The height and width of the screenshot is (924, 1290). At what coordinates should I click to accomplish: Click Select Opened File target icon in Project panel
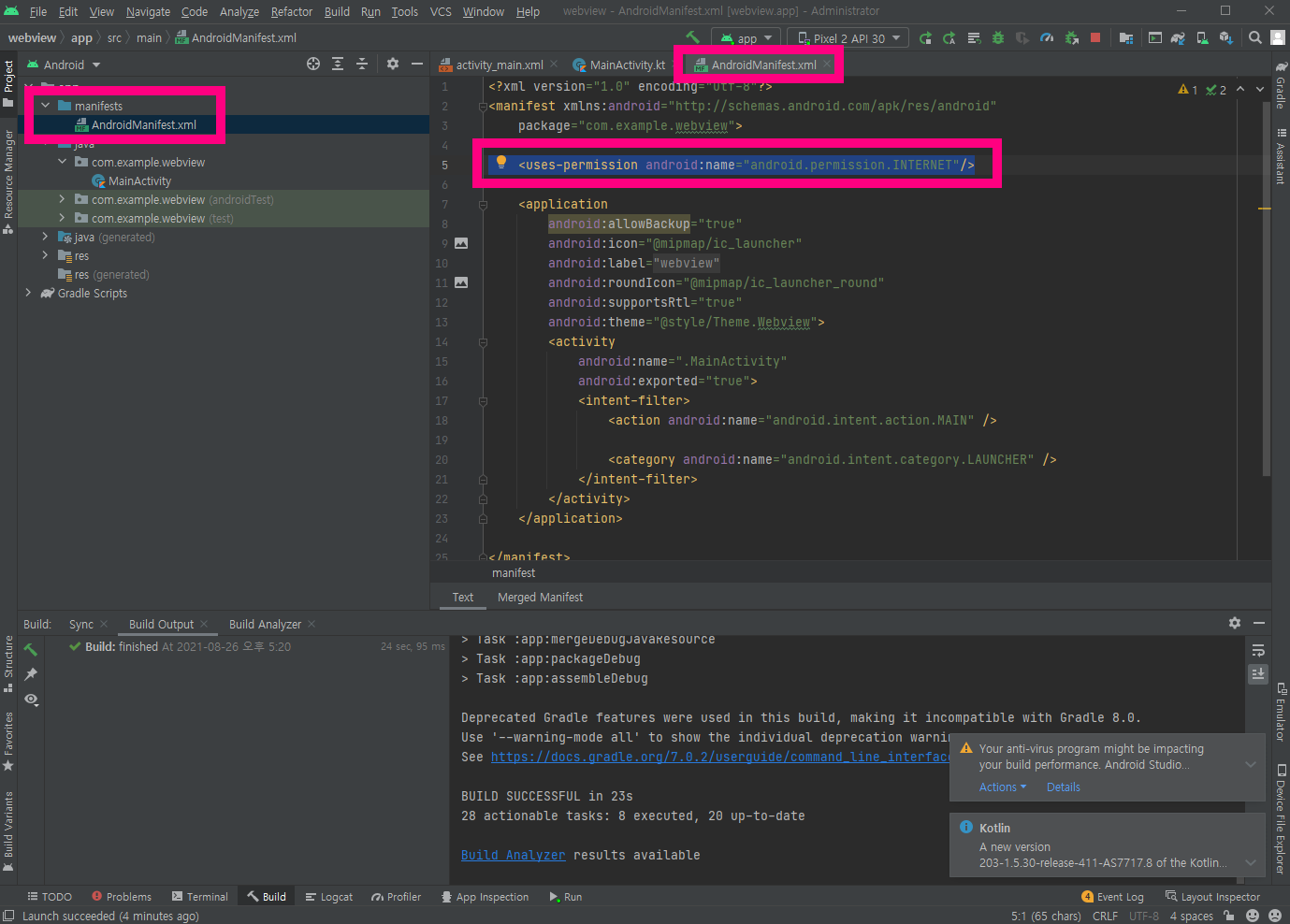(313, 65)
